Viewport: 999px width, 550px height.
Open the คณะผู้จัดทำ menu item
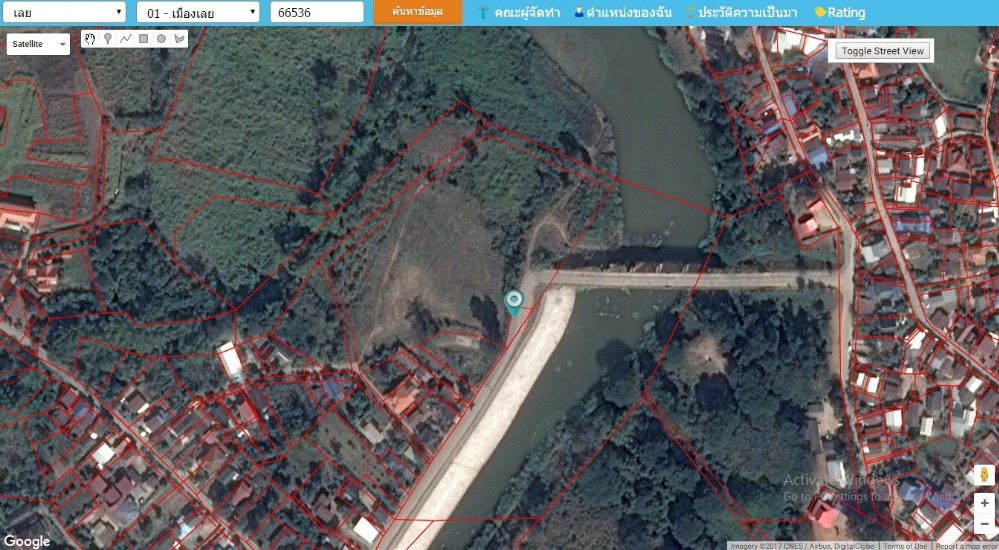coord(518,13)
